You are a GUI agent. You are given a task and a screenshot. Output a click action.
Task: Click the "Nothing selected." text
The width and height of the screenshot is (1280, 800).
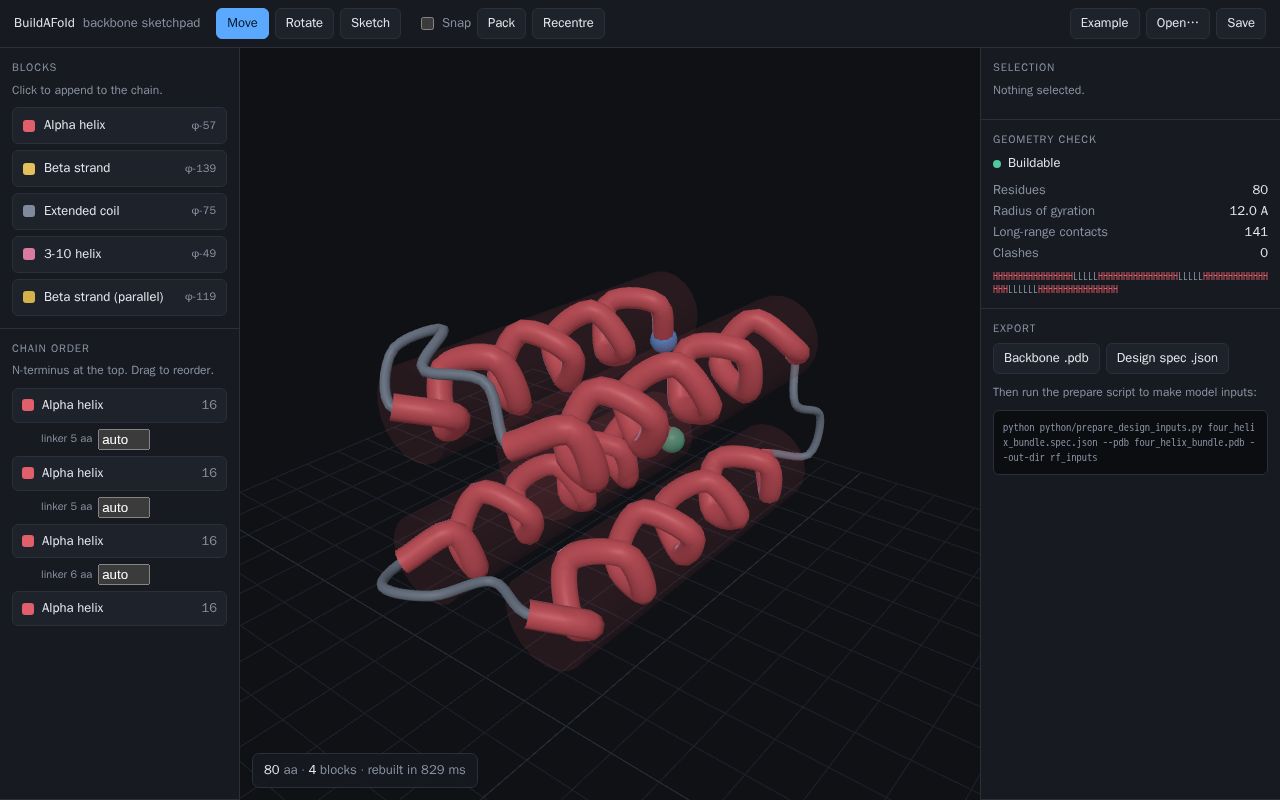(1038, 90)
